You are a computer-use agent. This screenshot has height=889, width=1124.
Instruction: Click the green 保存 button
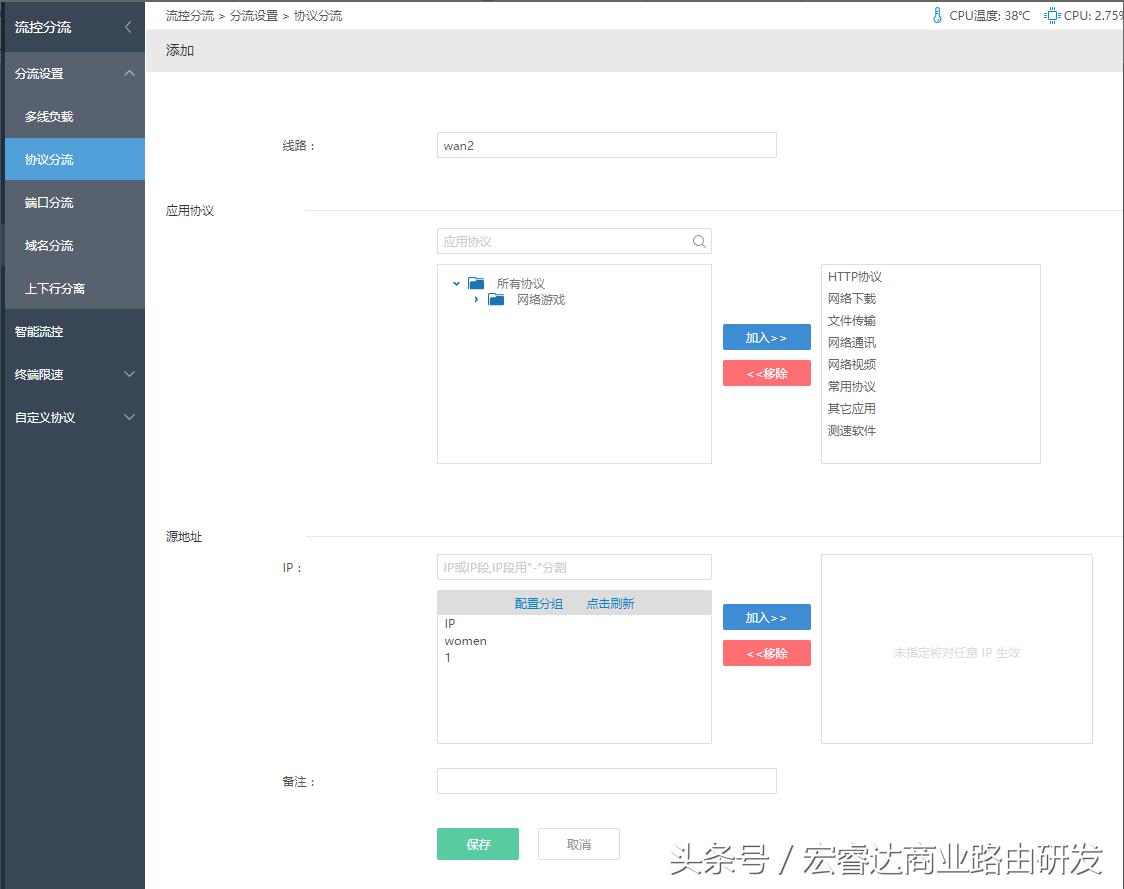pos(478,844)
